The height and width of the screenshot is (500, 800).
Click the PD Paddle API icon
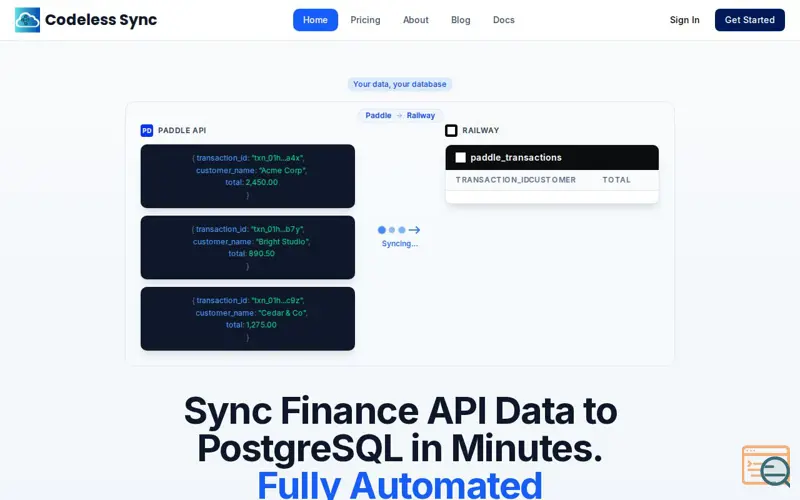[x=147, y=131]
